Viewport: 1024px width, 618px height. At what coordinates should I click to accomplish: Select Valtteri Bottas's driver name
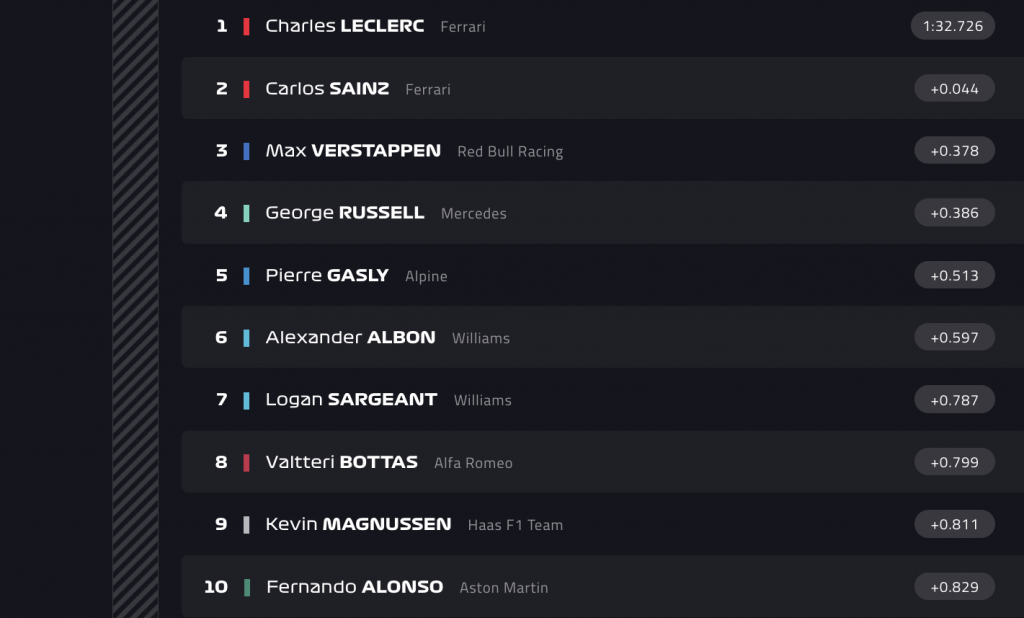point(341,462)
